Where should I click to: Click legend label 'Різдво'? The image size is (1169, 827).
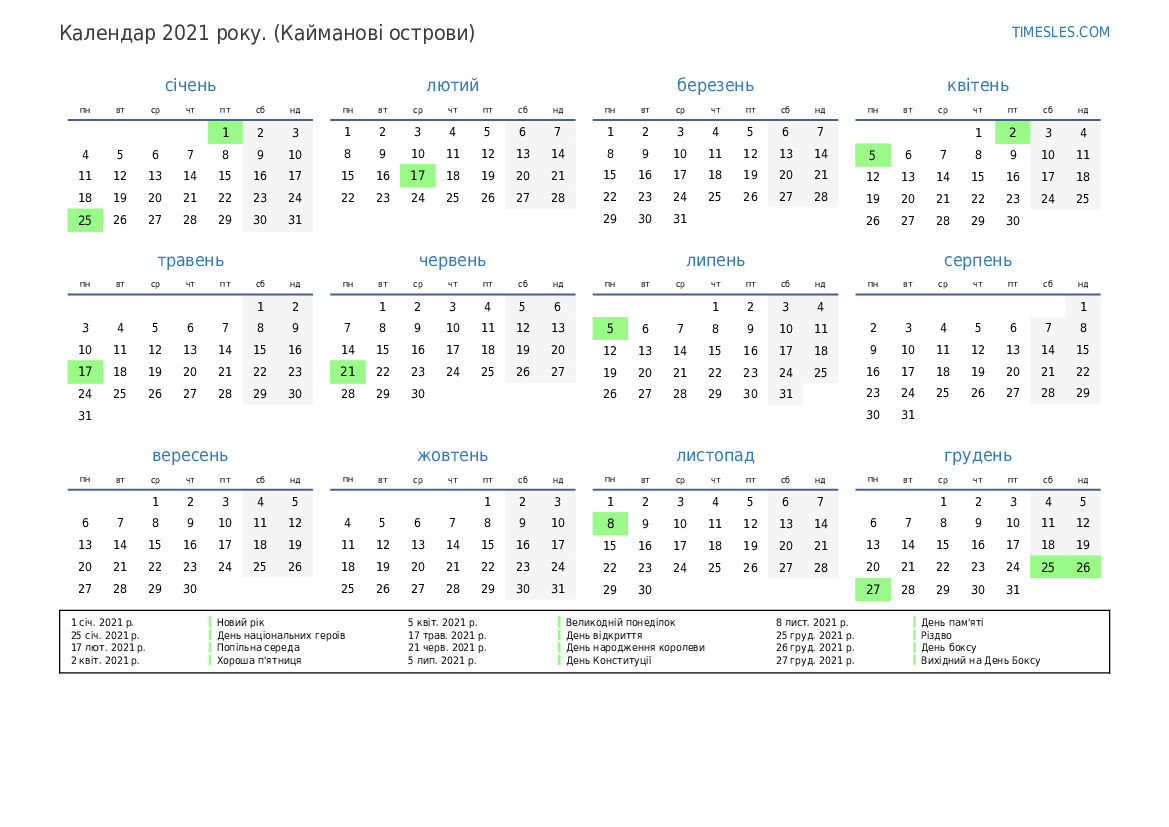pos(936,635)
